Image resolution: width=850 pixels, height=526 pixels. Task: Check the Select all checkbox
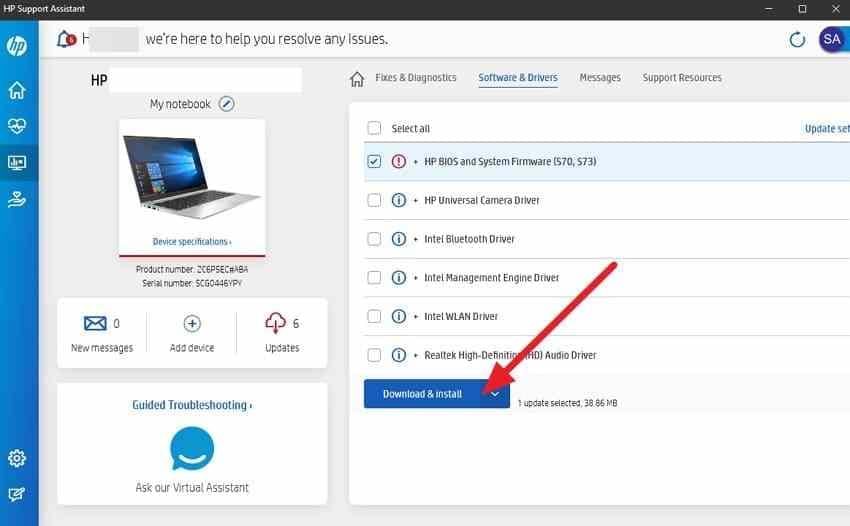click(x=374, y=128)
